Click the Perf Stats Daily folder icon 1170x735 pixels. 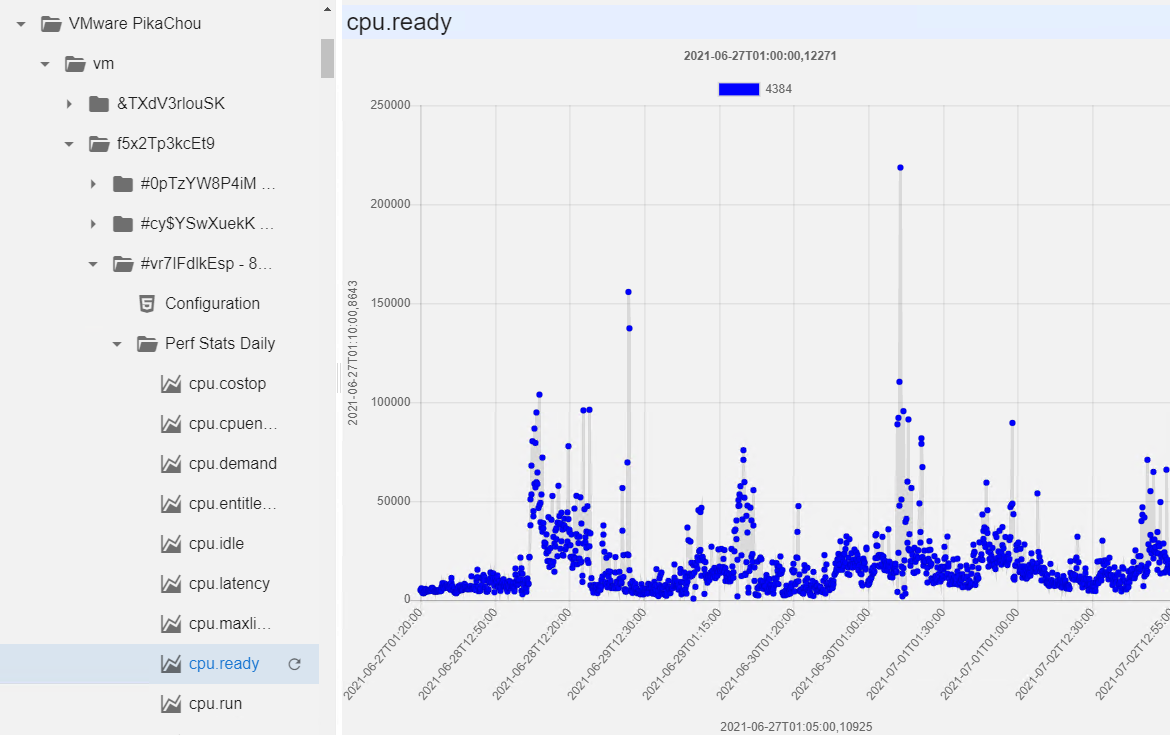coord(147,344)
